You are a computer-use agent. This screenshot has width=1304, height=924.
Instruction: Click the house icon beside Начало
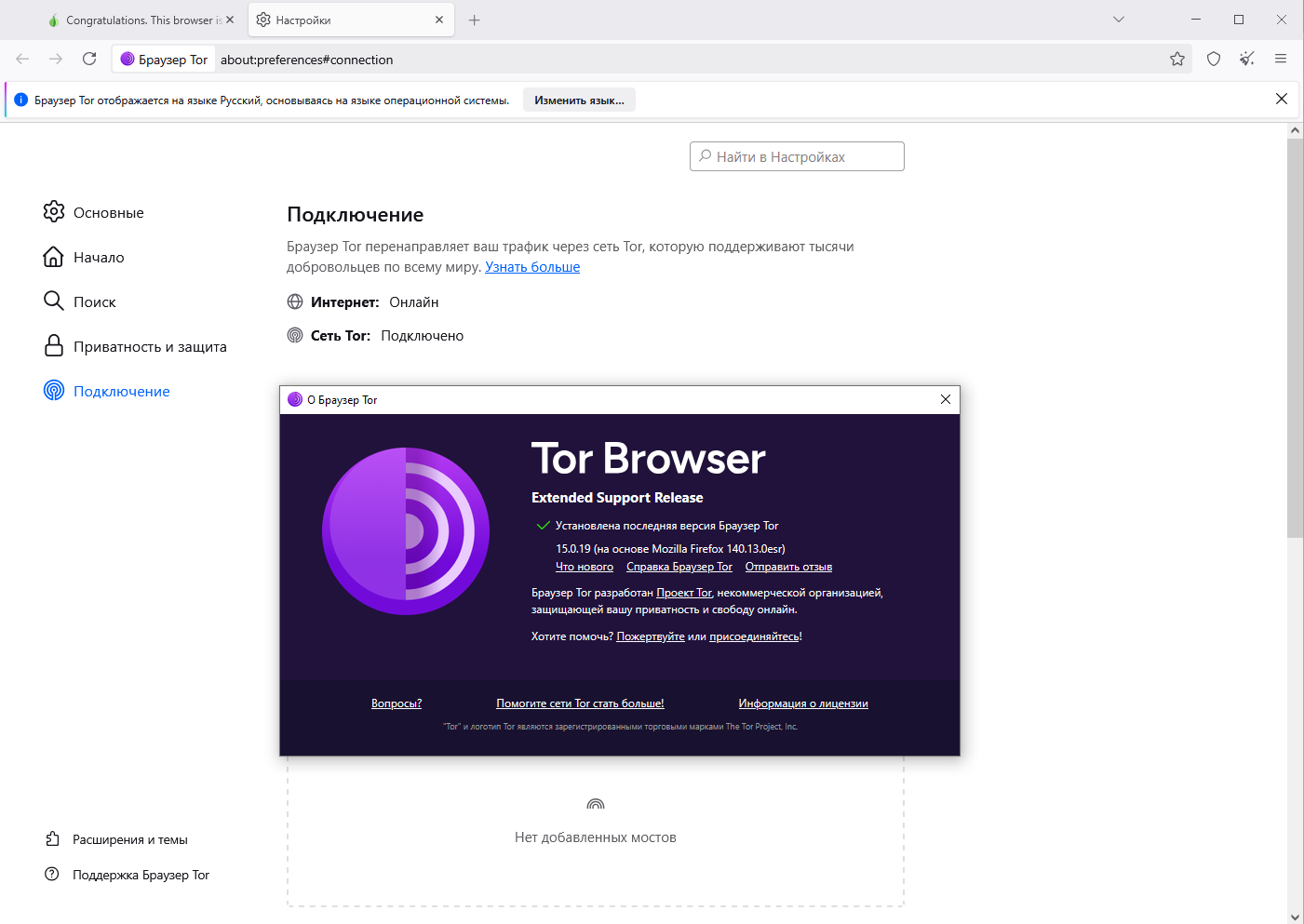(54, 257)
